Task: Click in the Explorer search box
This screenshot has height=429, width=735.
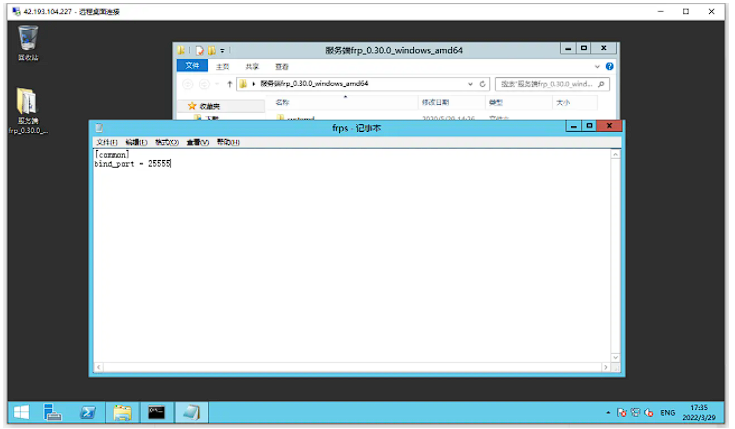Action: click(545, 84)
